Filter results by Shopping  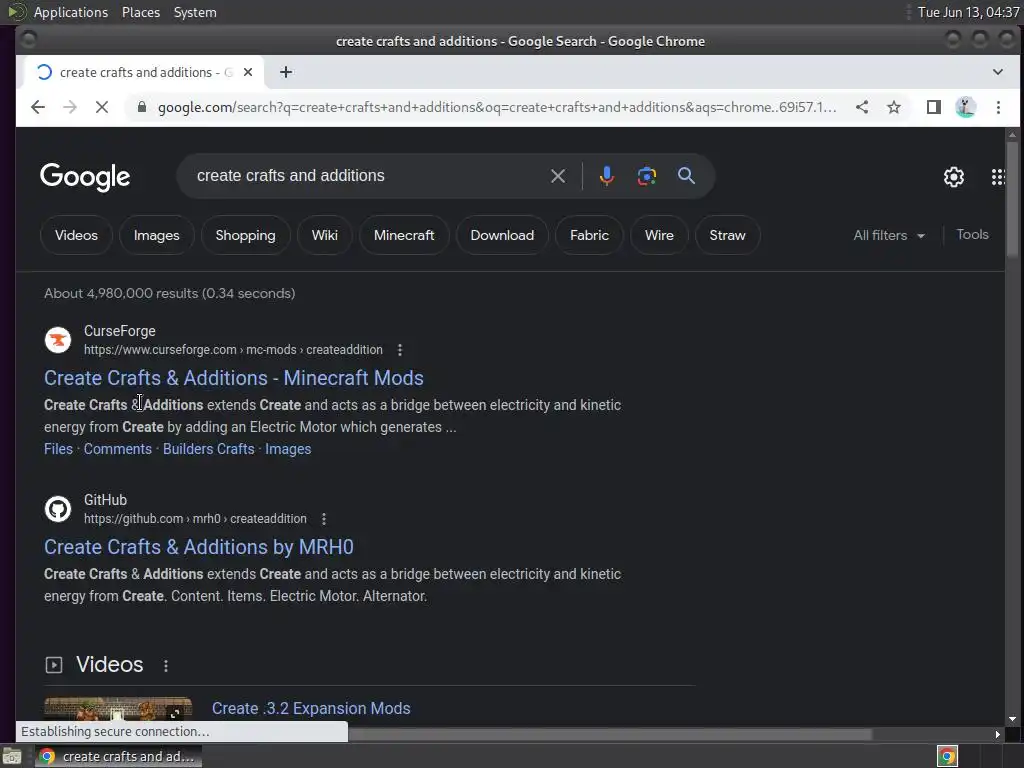246,236
